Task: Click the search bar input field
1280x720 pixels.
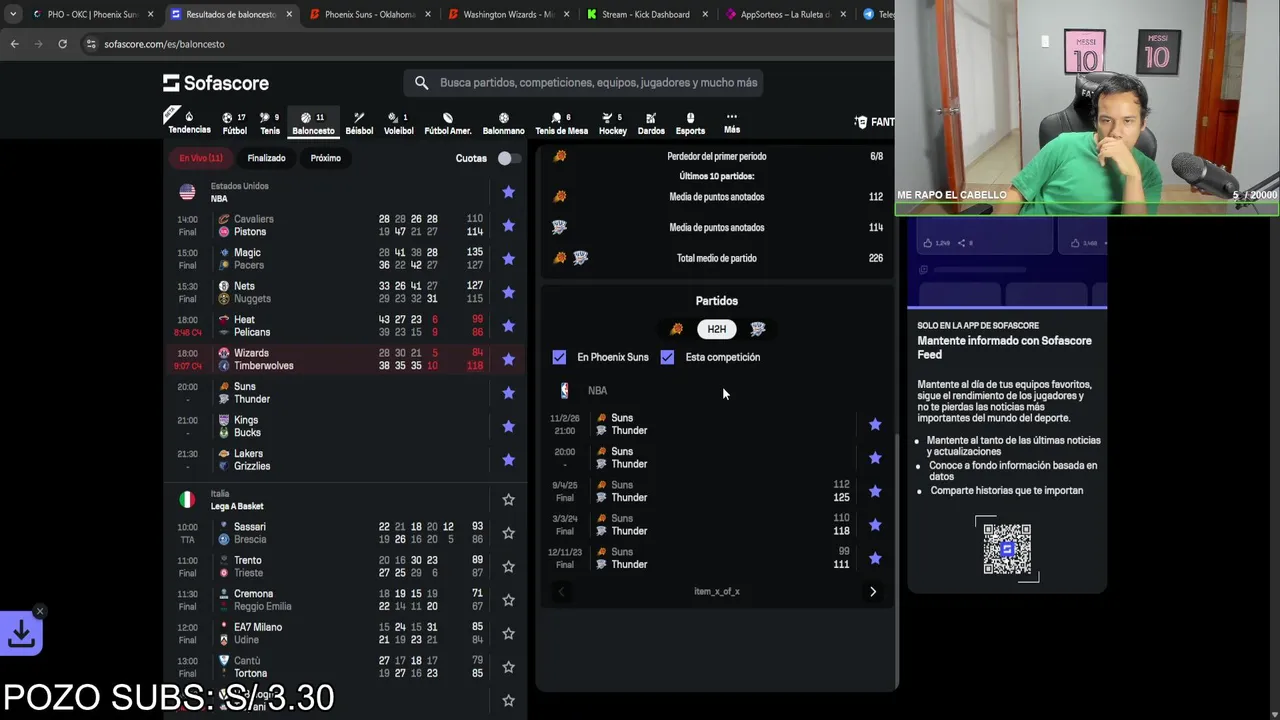Action: 584,83
